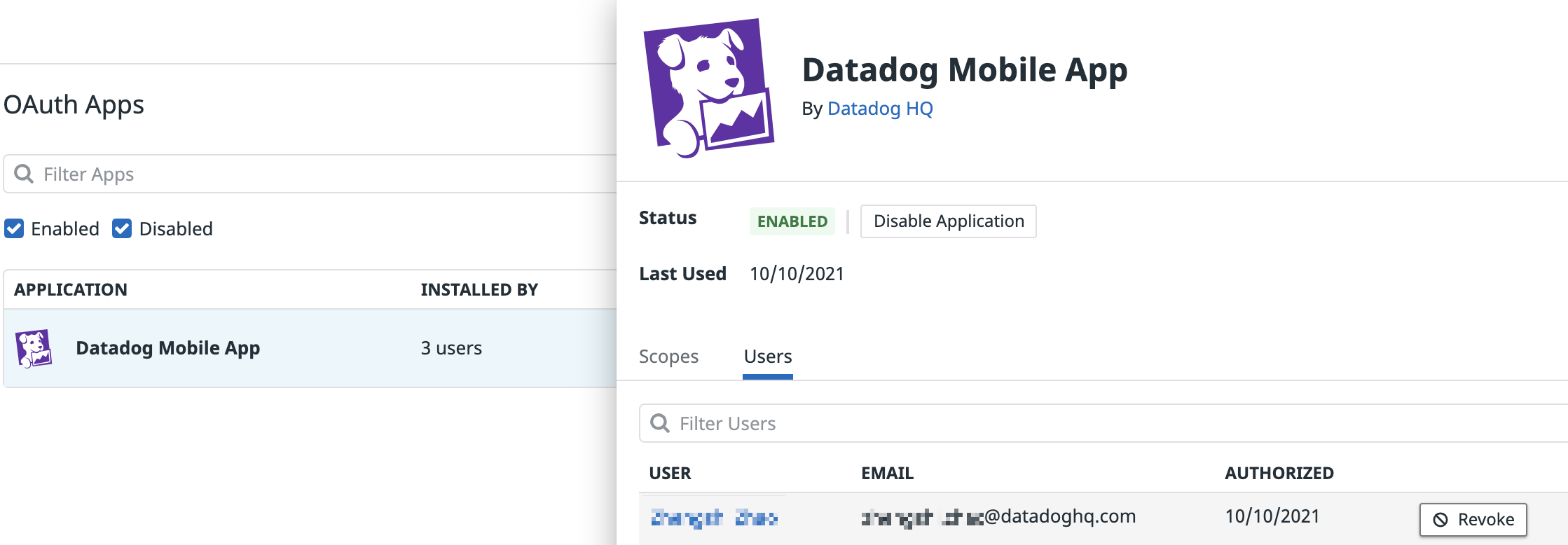The width and height of the screenshot is (1568, 545).
Task: Click the APPLICATION column header
Action: (x=71, y=289)
